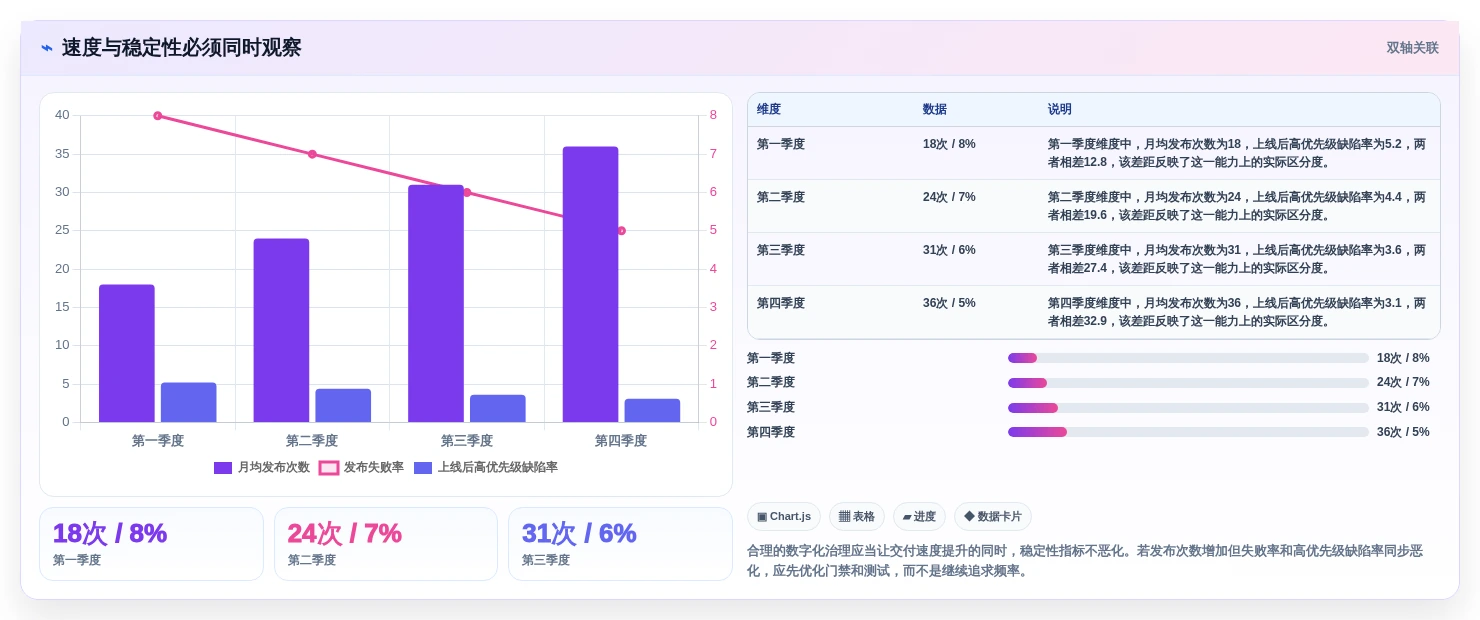Open the 18次 / 8% 第一季度 data card
The height and width of the screenshot is (620, 1480).
click(151, 544)
